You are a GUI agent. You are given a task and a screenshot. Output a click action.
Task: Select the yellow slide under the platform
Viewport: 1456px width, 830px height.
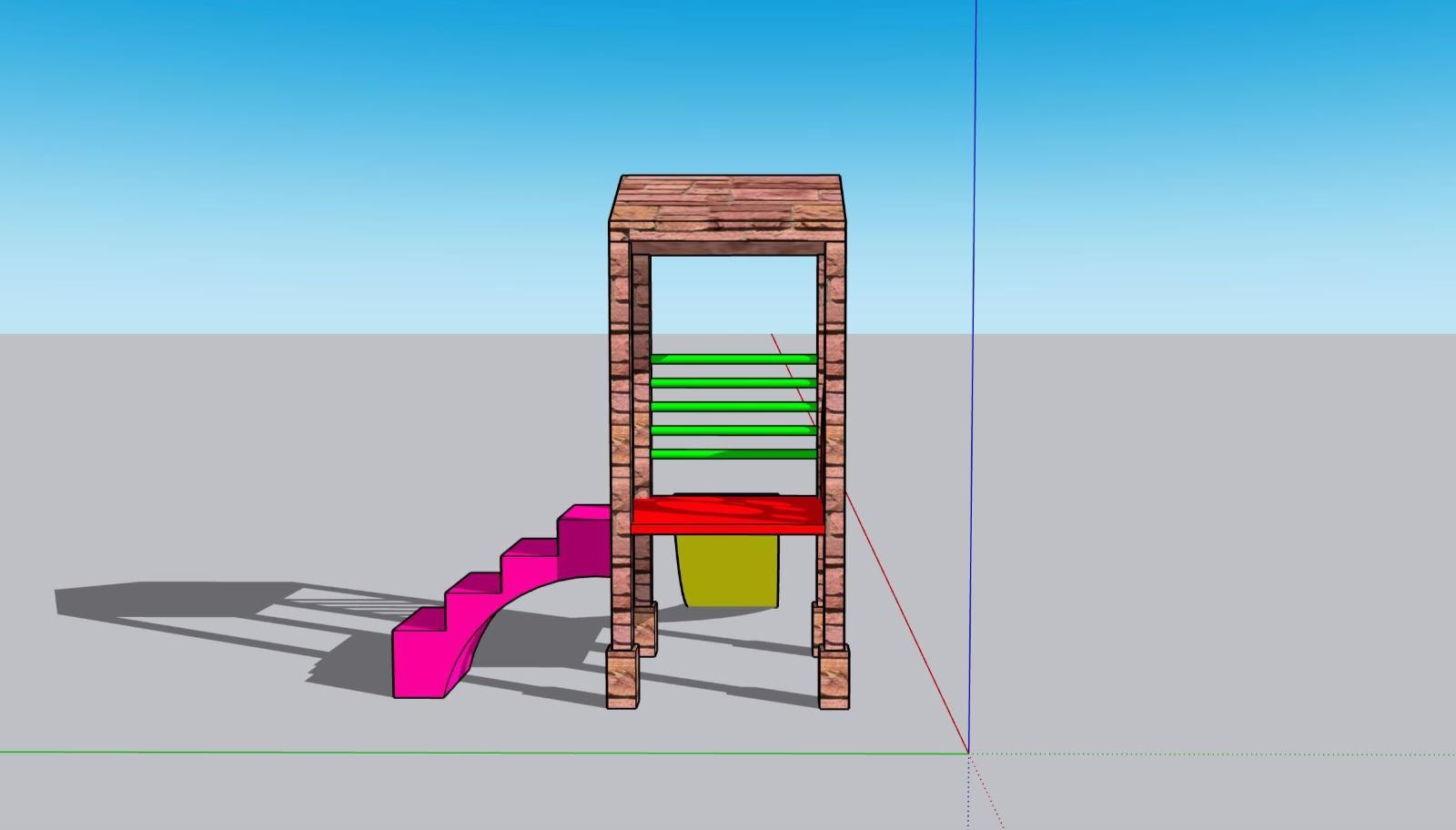(x=728, y=572)
